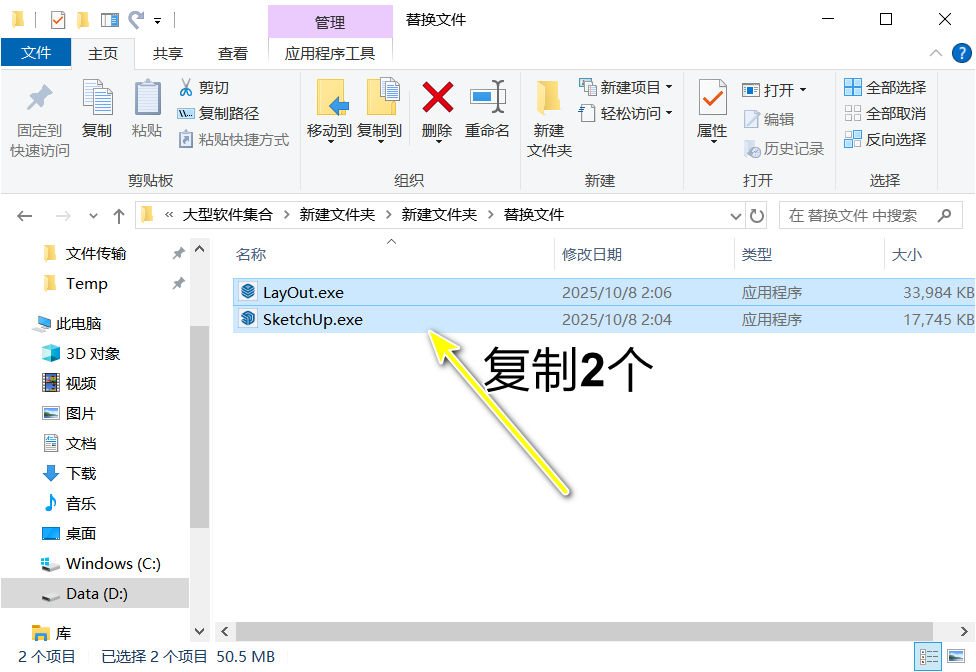Screen dimensions: 976x672
Task: Deselect everything with 全部取消
Action: click(885, 113)
